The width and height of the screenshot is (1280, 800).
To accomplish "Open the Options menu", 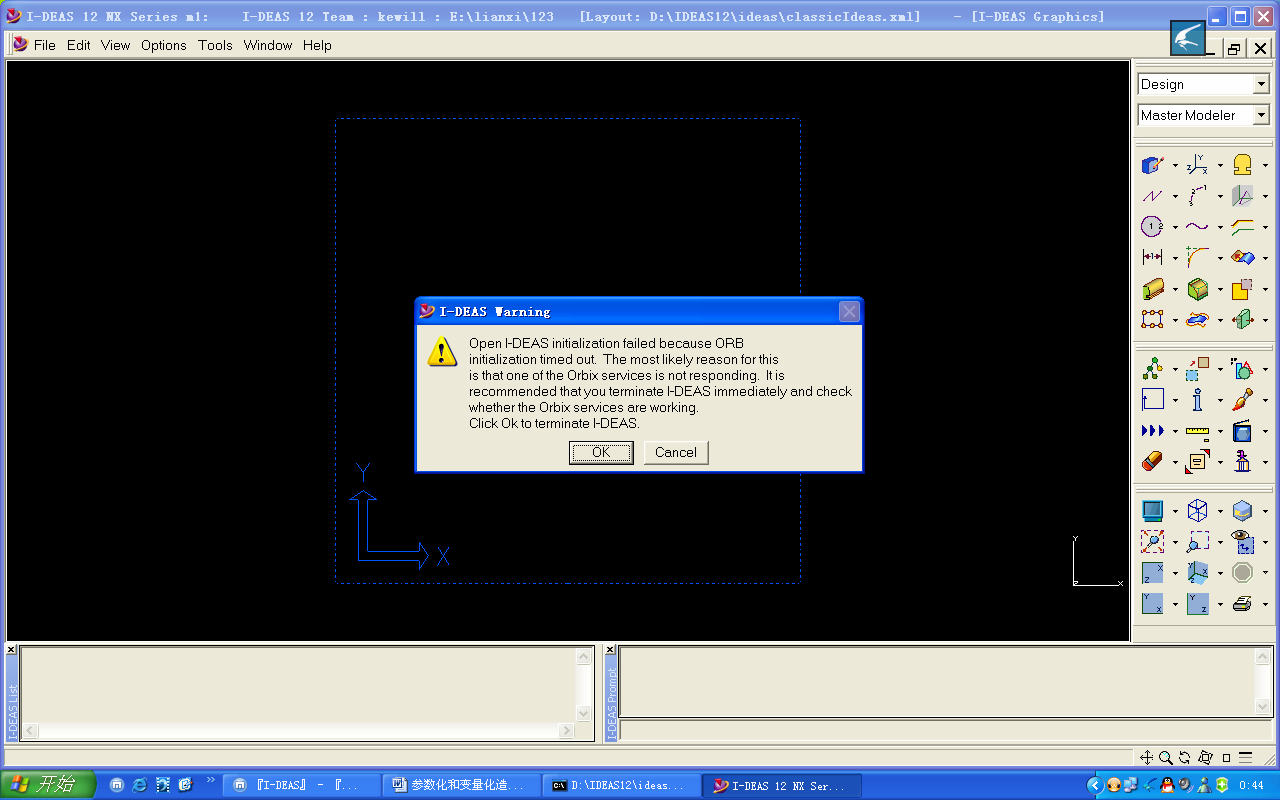I will pos(164,45).
